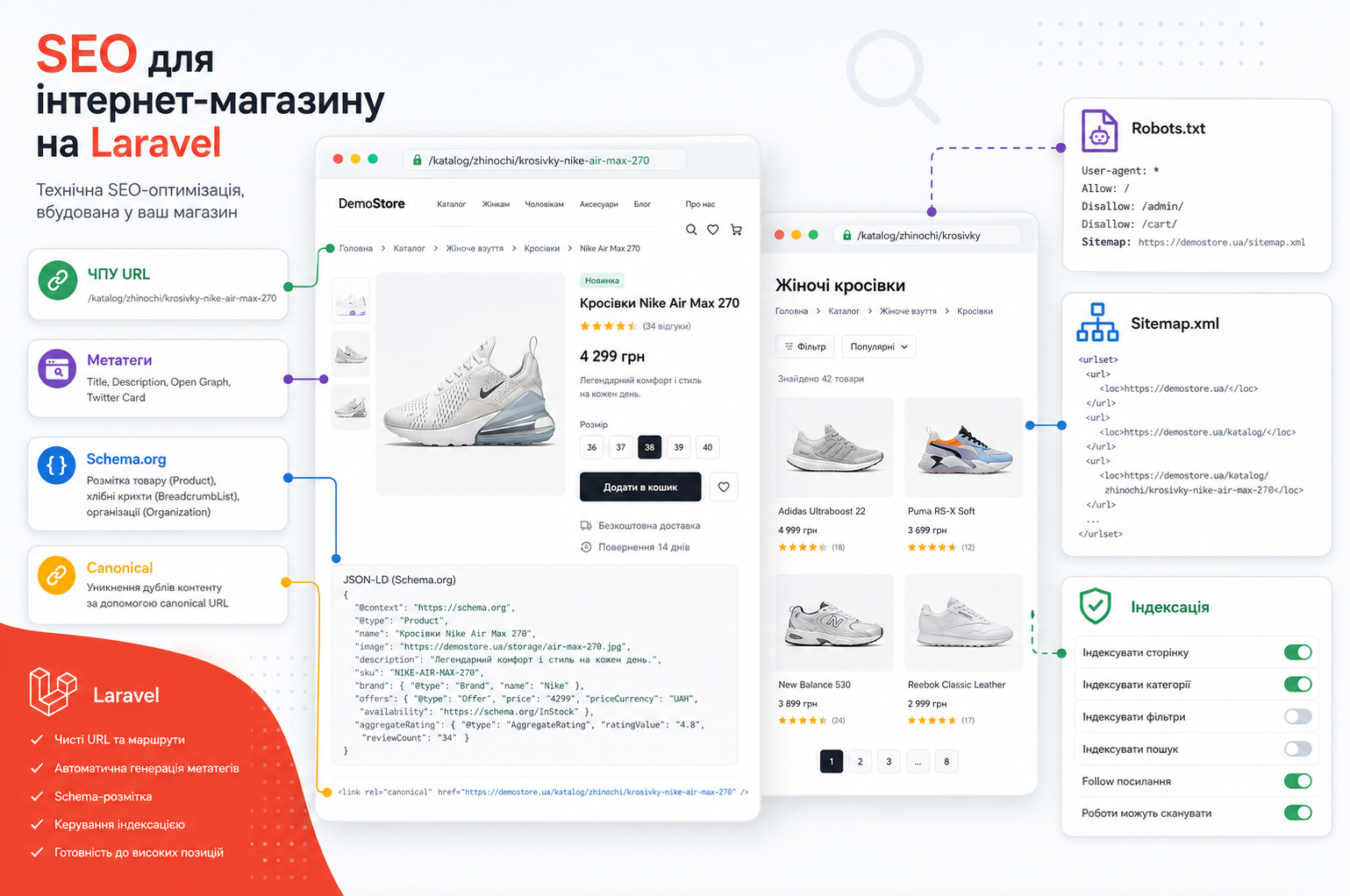
Task: Go to pagination page 3
Action: point(889,761)
